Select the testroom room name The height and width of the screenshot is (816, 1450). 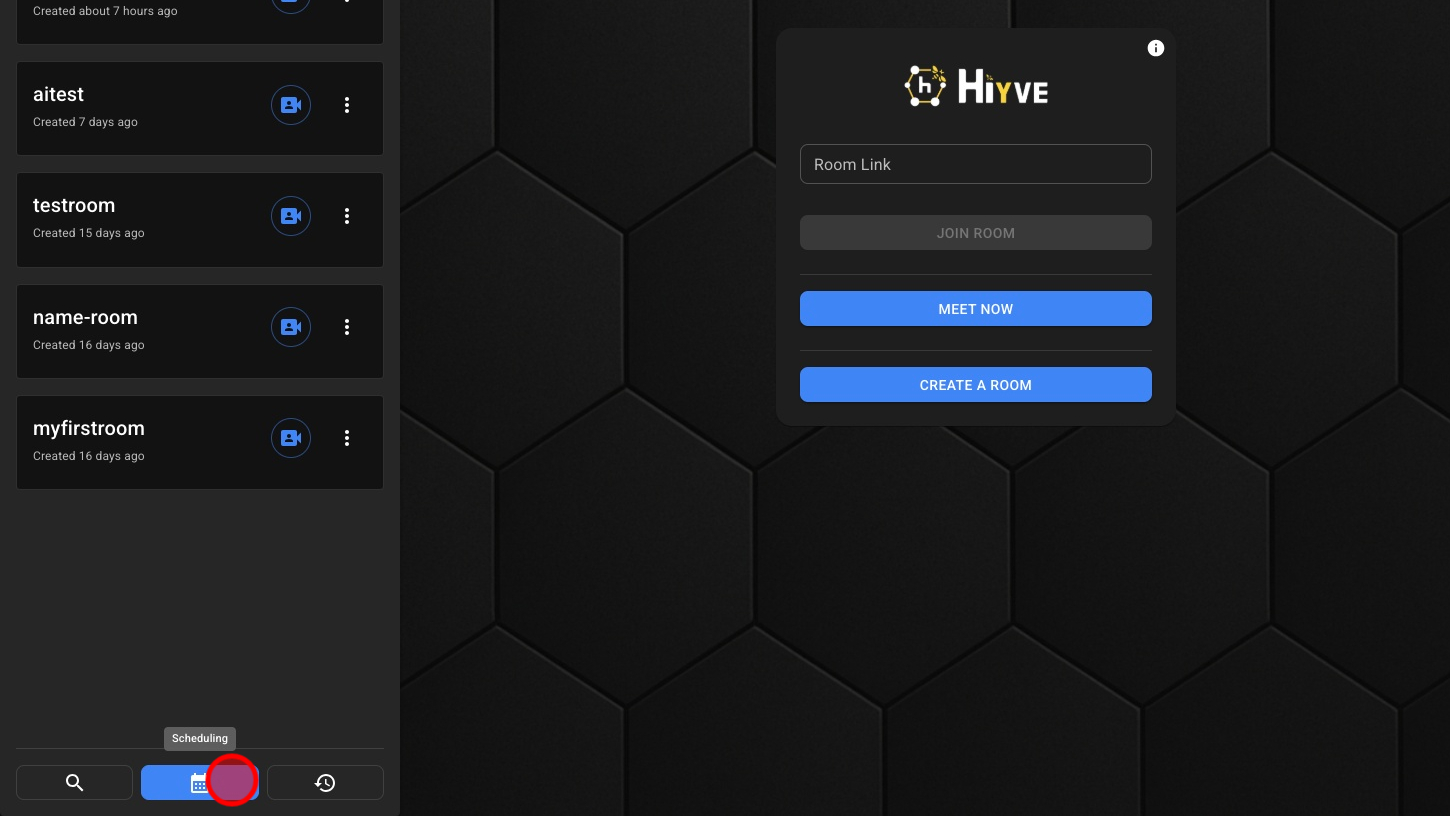[74, 205]
